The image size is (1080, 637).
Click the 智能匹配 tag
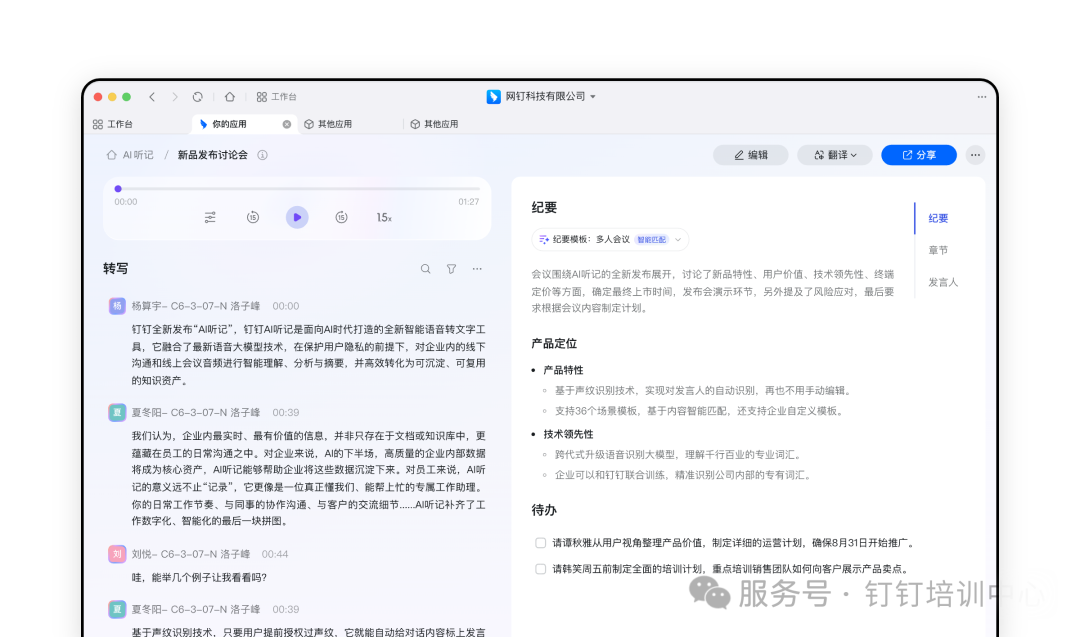(x=651, y=240)
